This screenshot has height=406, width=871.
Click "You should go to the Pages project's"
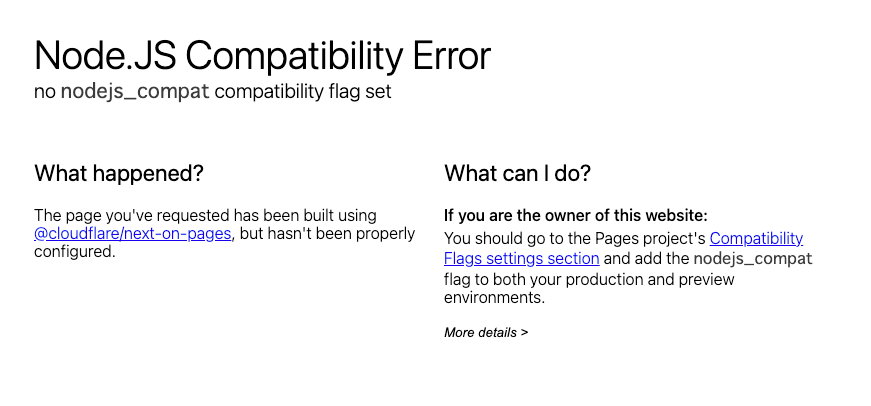click(x=575, y=238)
